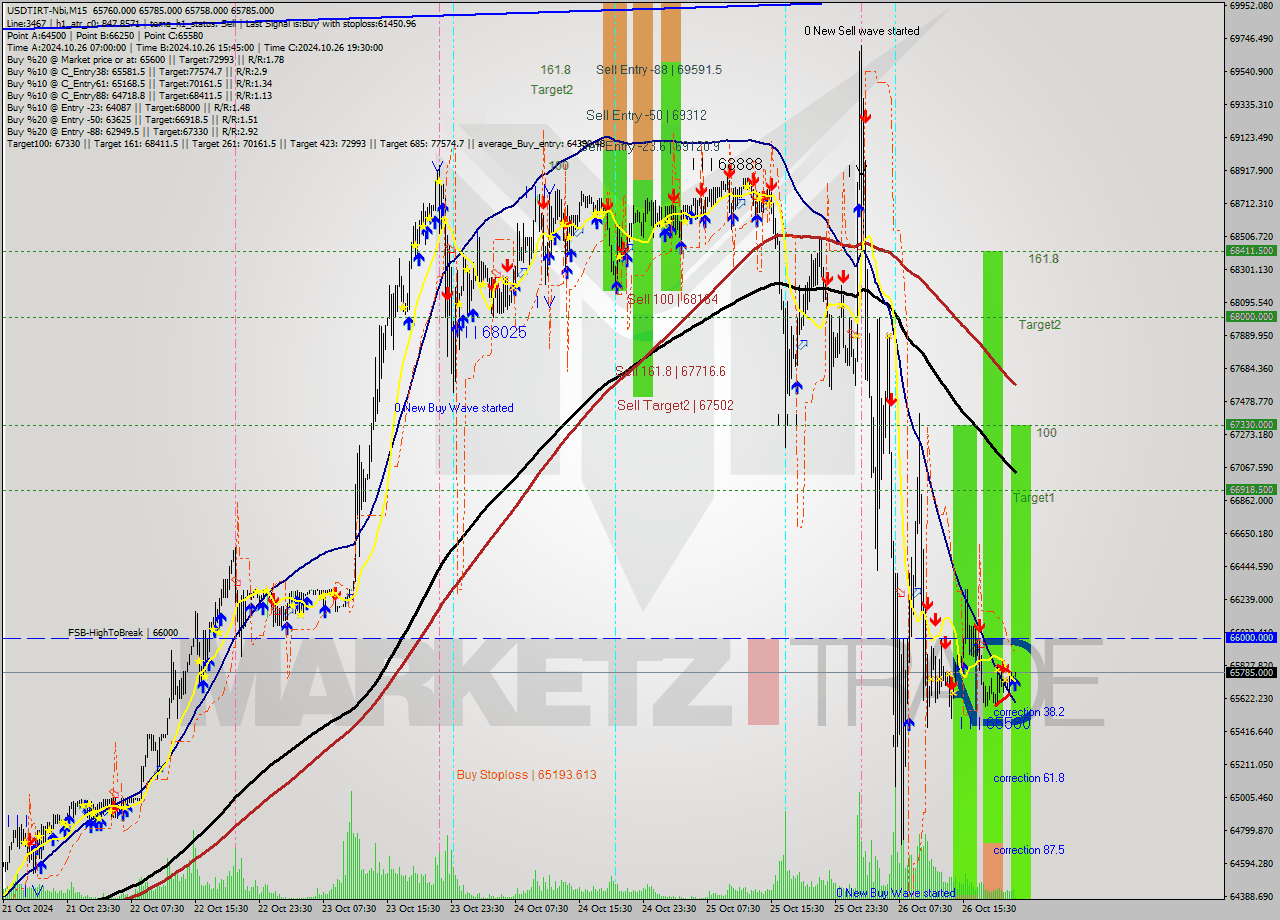Select the 'Sell Target2 | 67502' label
Screen dimensions: 1280x920
tap(675, 405)
